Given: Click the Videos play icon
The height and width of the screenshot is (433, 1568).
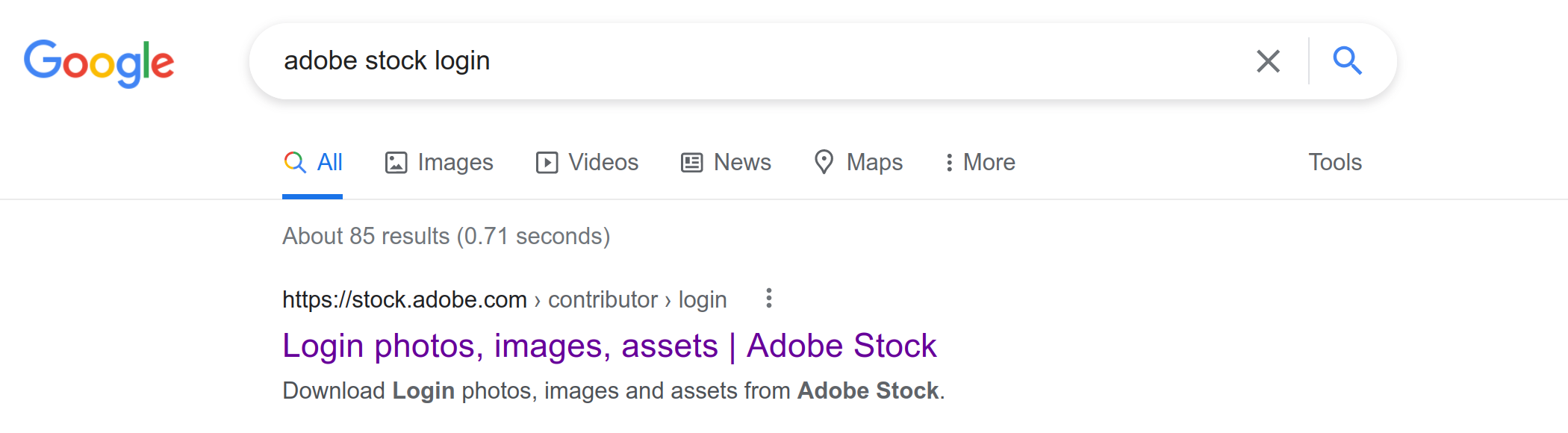Looking at the screenshot, I should tap(547, 161).
